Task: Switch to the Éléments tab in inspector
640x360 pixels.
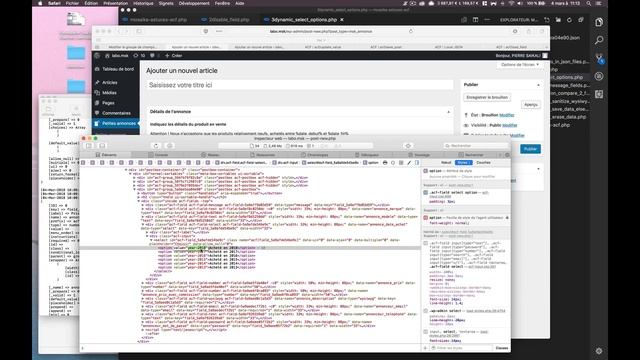Action: 106,155
